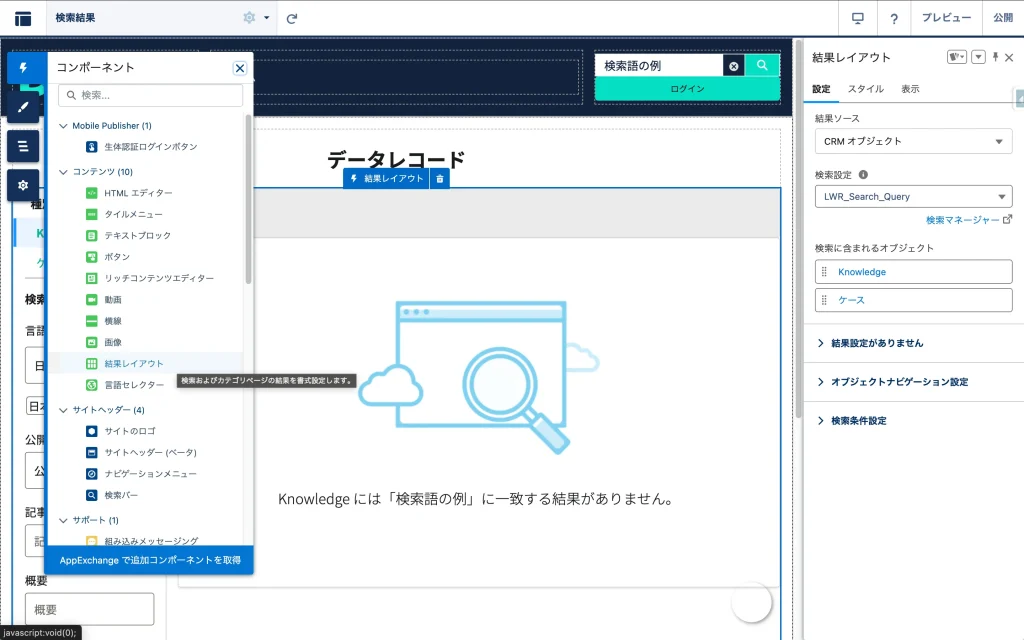
Task: Open the 結果ソース dropdown
Action: coord(913,141)
